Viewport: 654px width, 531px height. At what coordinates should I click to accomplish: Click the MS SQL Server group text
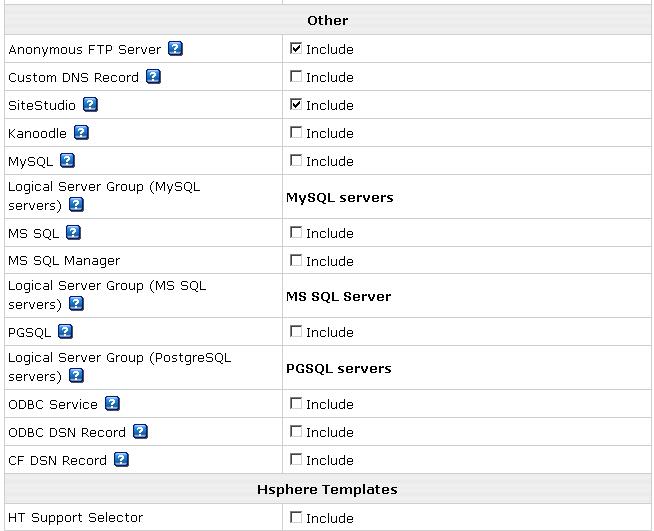[338, 296]
